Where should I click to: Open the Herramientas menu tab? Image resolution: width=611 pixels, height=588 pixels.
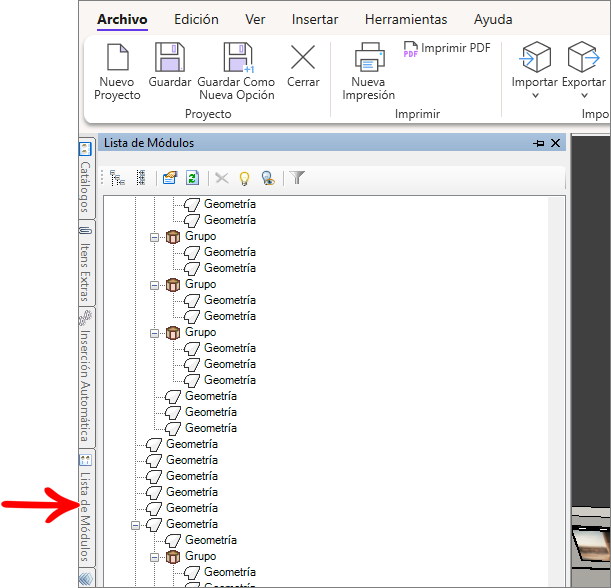pyautogui.click(x=406, y=19)
